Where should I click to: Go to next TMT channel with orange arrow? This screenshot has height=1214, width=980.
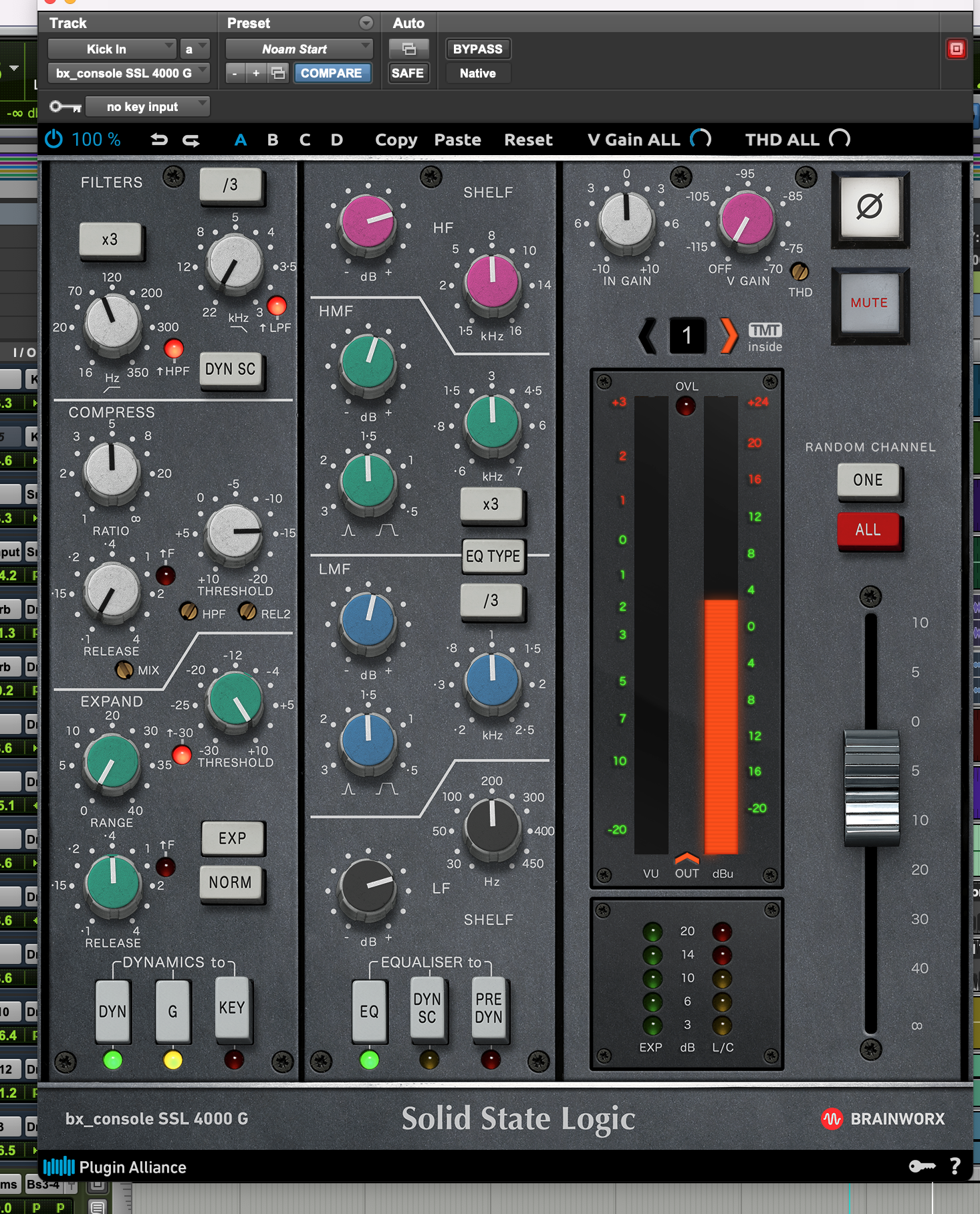click(x=729, y=335)
